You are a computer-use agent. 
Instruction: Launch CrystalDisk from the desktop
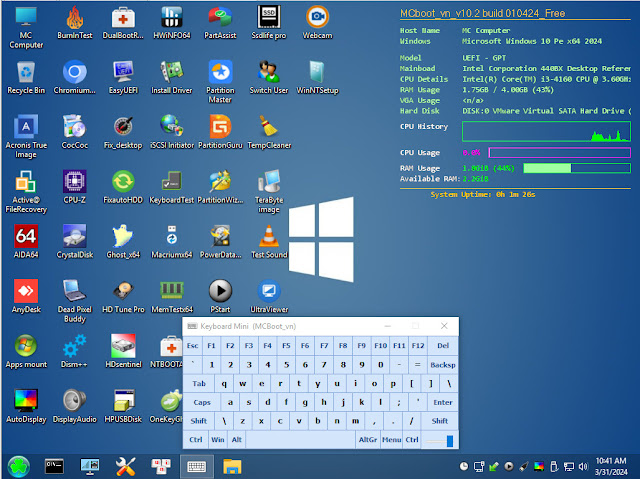click(74, 236)
